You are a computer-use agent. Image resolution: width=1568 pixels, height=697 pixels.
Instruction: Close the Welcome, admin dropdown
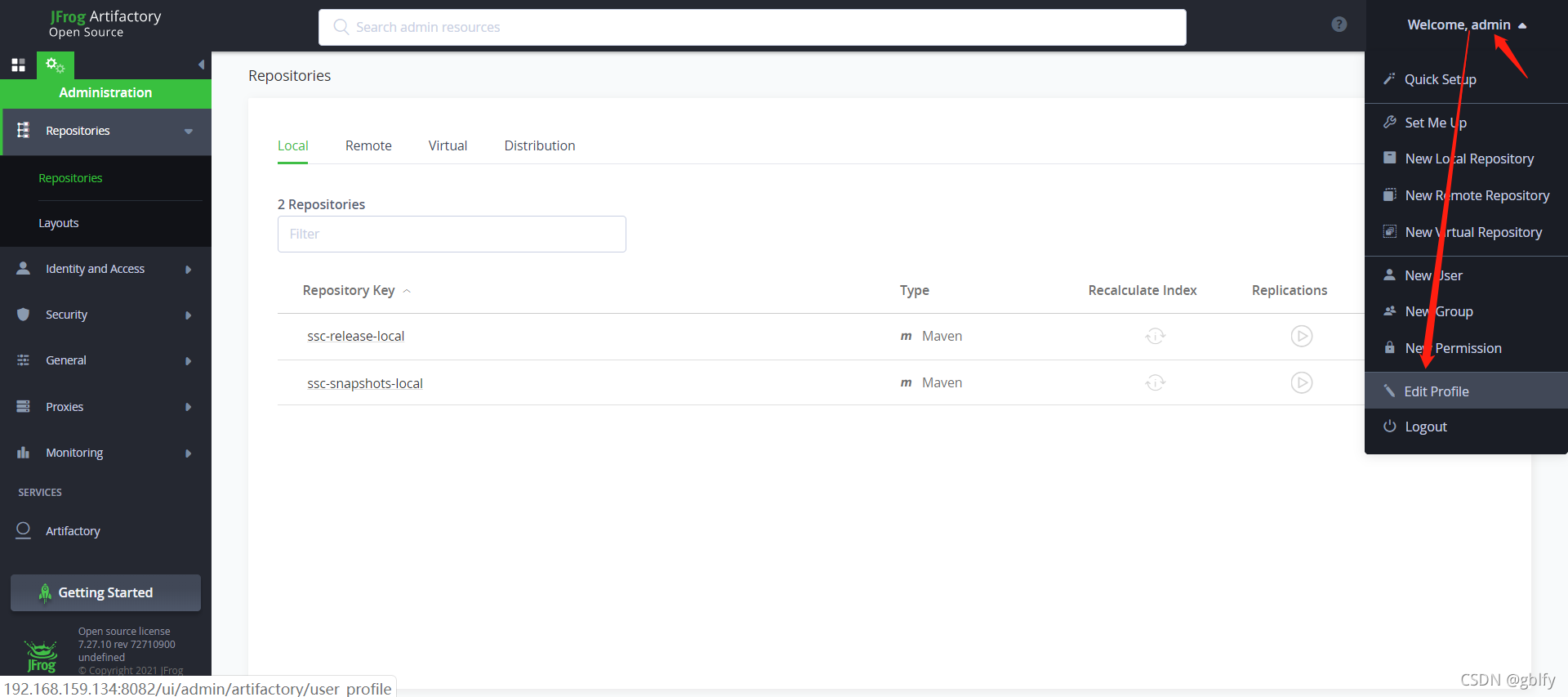[1467, 25]
